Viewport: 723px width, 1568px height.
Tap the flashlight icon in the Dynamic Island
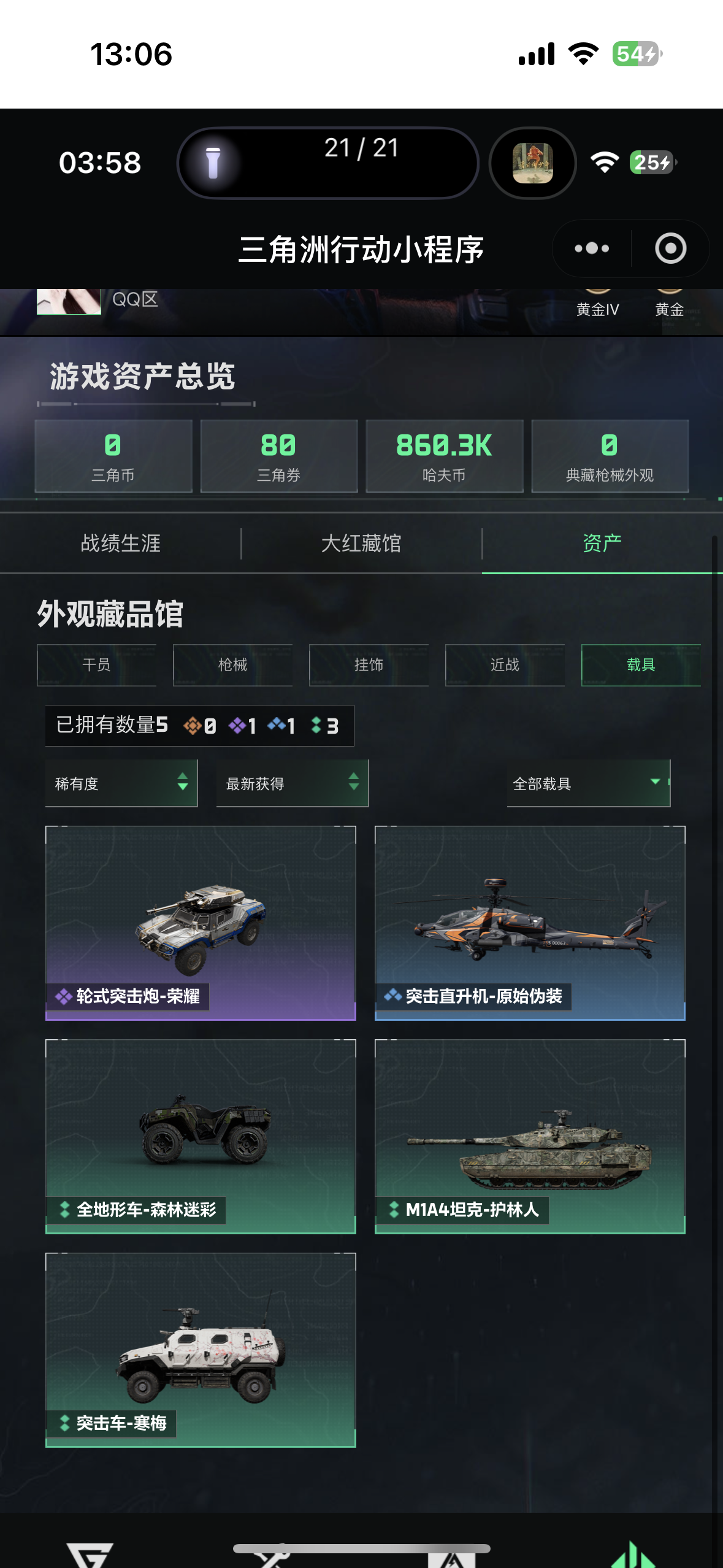click(213, 163)
